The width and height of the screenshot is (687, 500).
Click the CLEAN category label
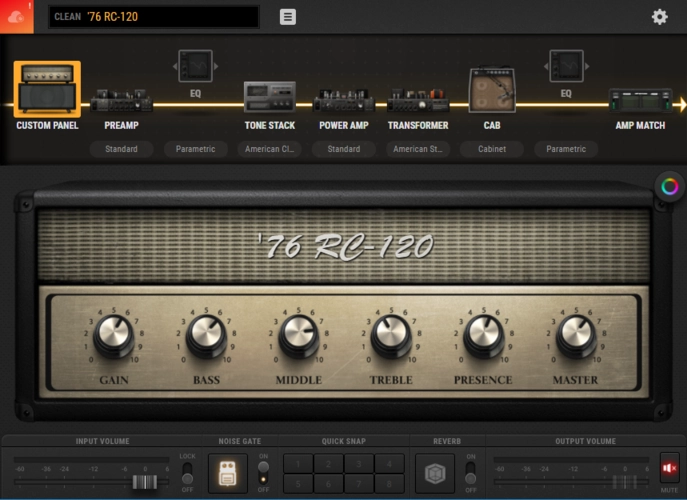[68, 17]
